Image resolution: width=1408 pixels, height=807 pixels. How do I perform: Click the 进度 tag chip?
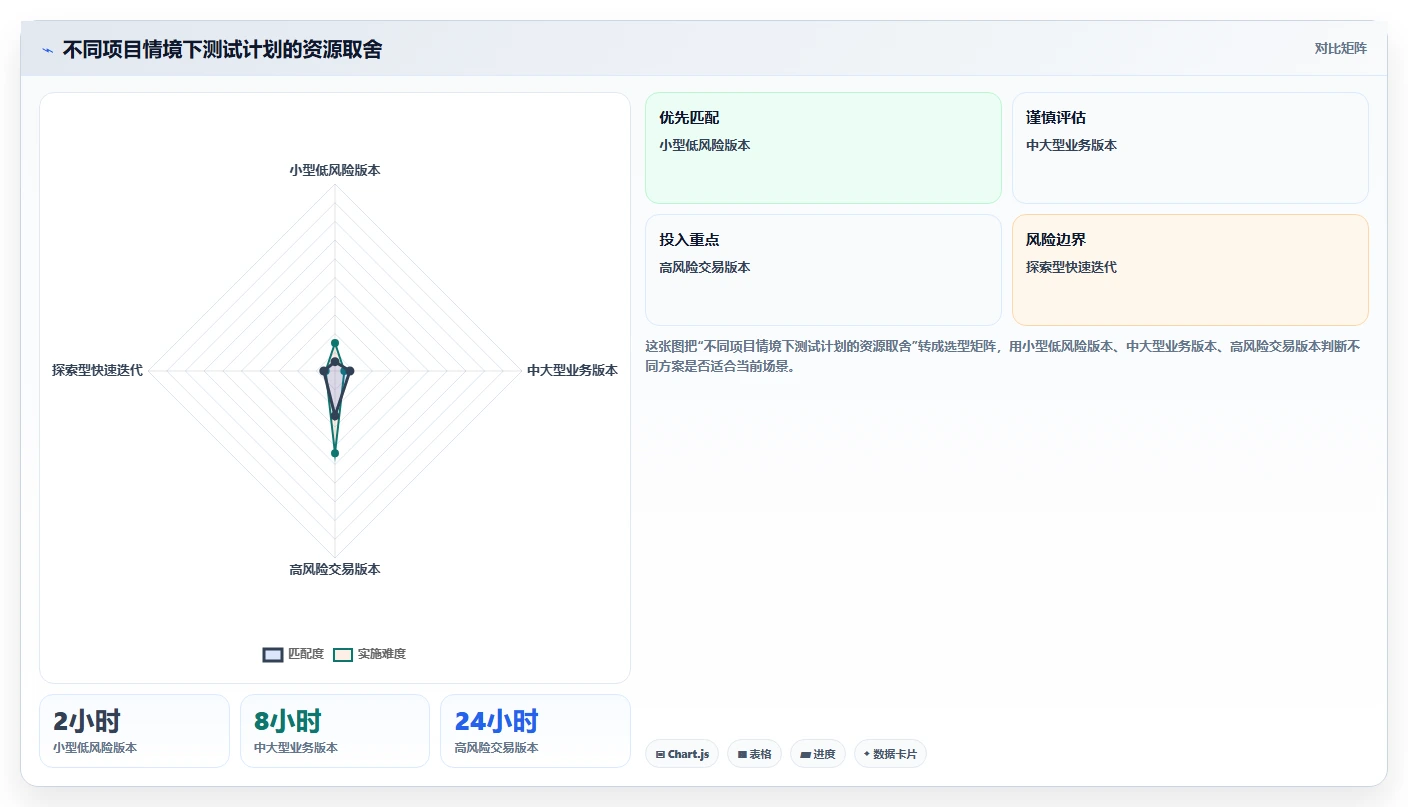point(818,754)
